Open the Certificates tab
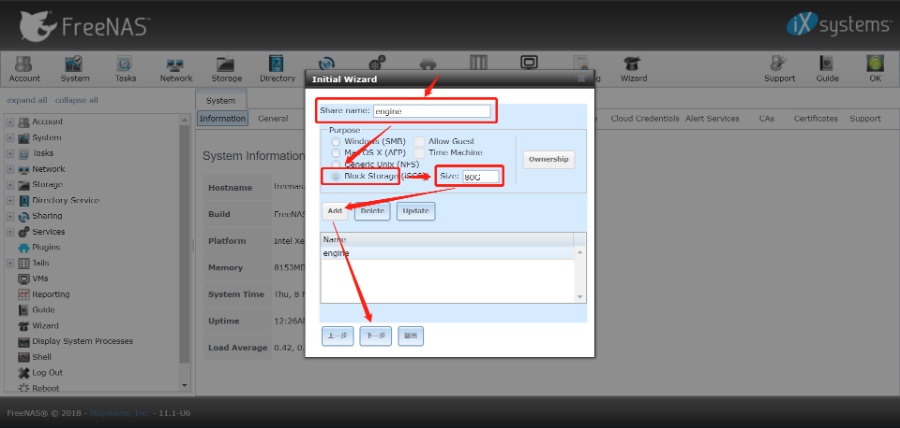The width and height of the screenshot is (900, 428). click(816, 119)
